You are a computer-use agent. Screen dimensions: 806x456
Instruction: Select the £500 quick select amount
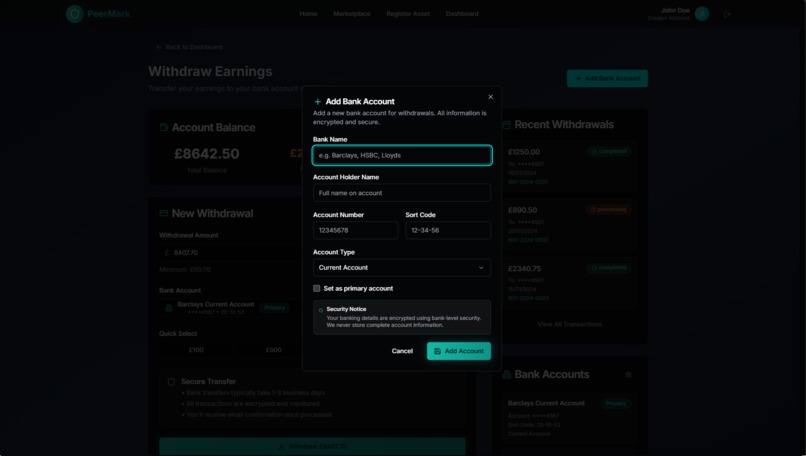click(273, 350)
